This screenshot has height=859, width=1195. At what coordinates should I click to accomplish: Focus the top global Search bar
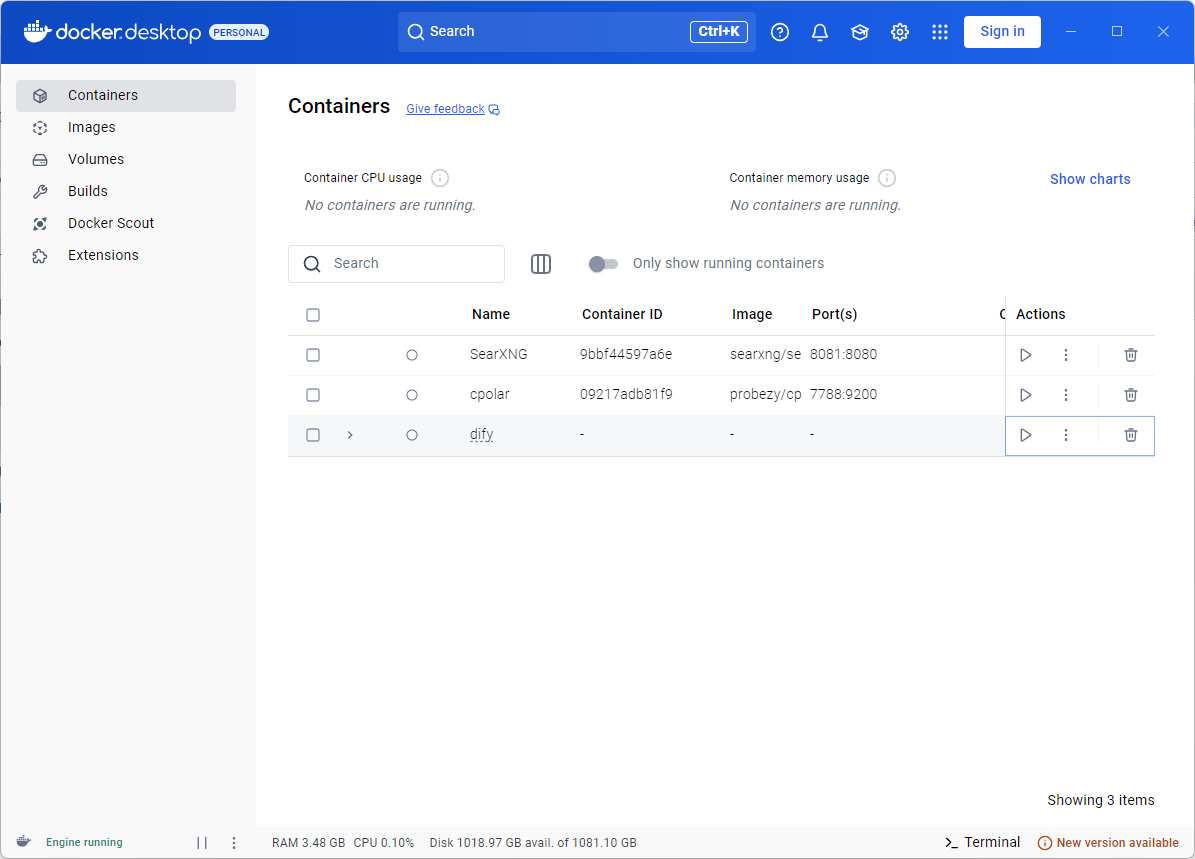tap(576, 32)
